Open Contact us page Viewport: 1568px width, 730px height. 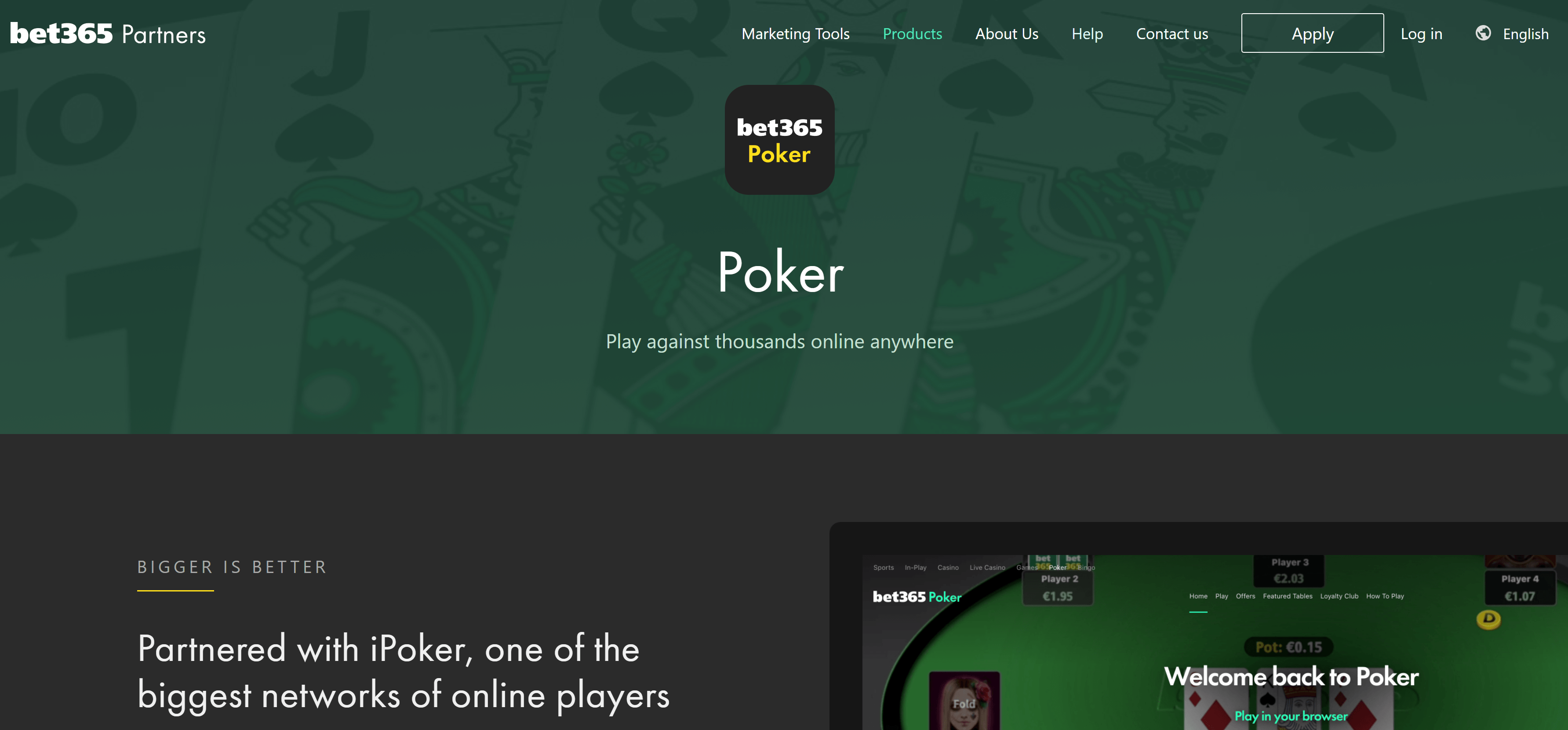pos(1172,34)
